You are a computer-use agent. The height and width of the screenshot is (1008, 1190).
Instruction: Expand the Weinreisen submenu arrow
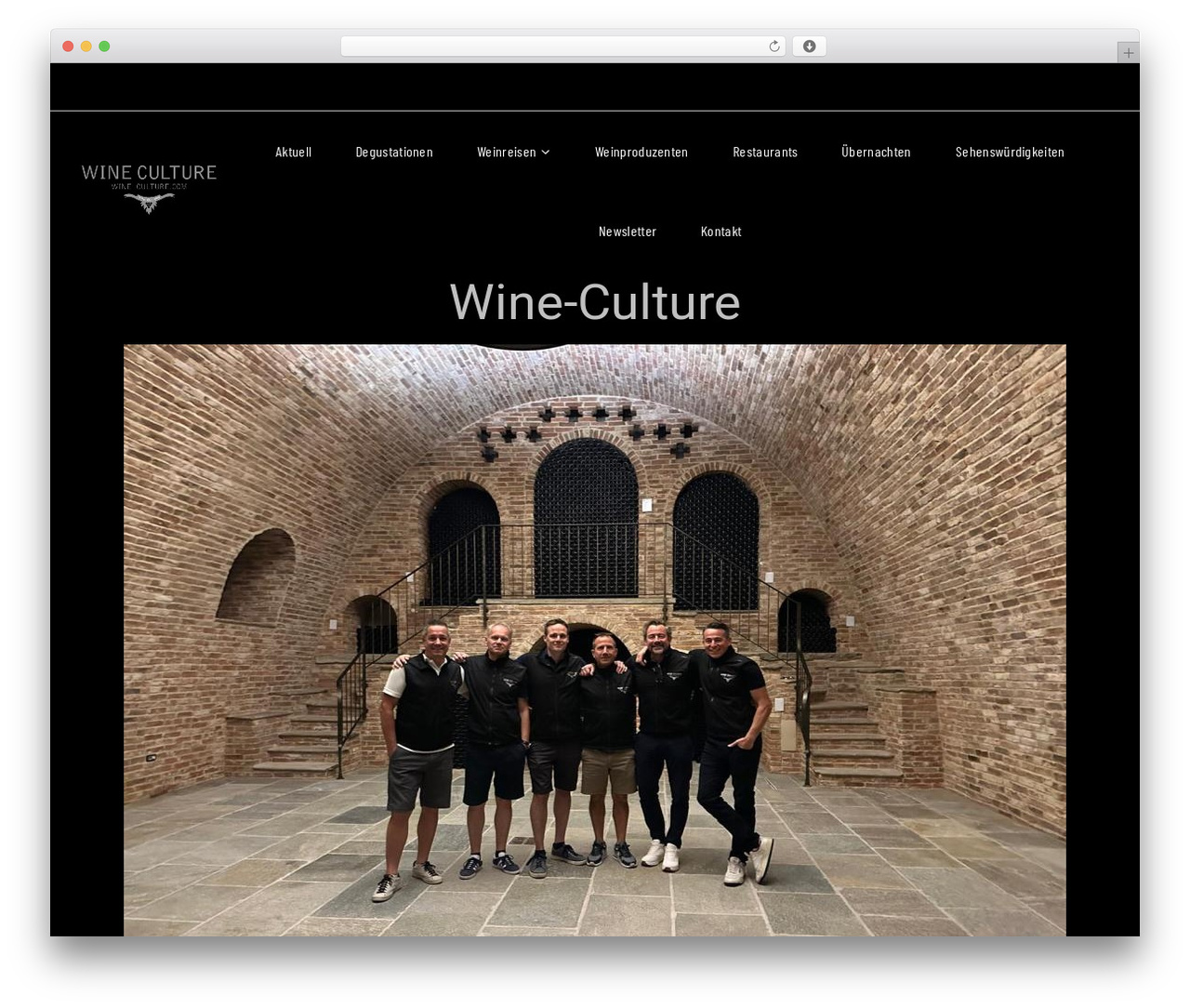click(546, 153)
